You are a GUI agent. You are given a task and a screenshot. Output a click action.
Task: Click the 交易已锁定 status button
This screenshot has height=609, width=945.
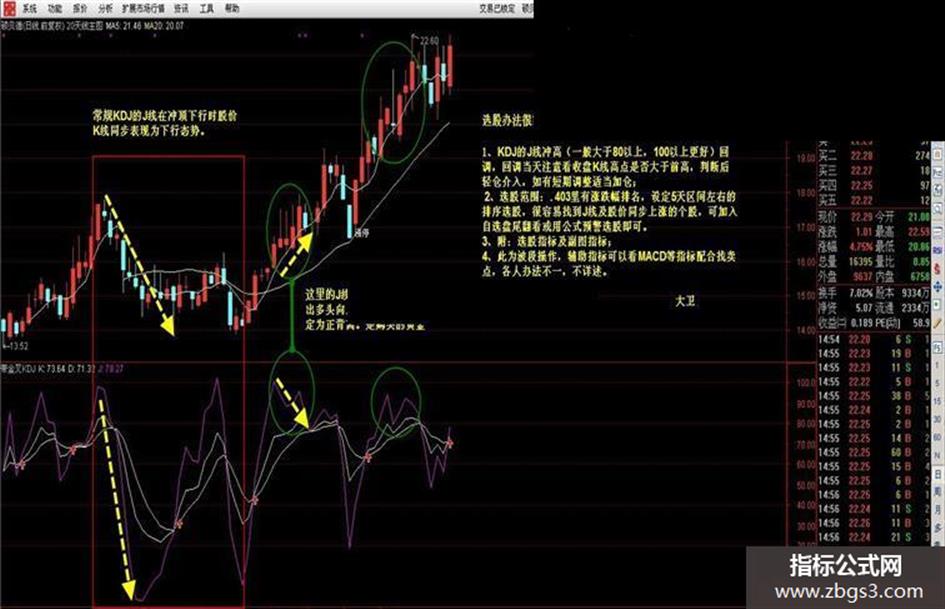pos(497,8)
